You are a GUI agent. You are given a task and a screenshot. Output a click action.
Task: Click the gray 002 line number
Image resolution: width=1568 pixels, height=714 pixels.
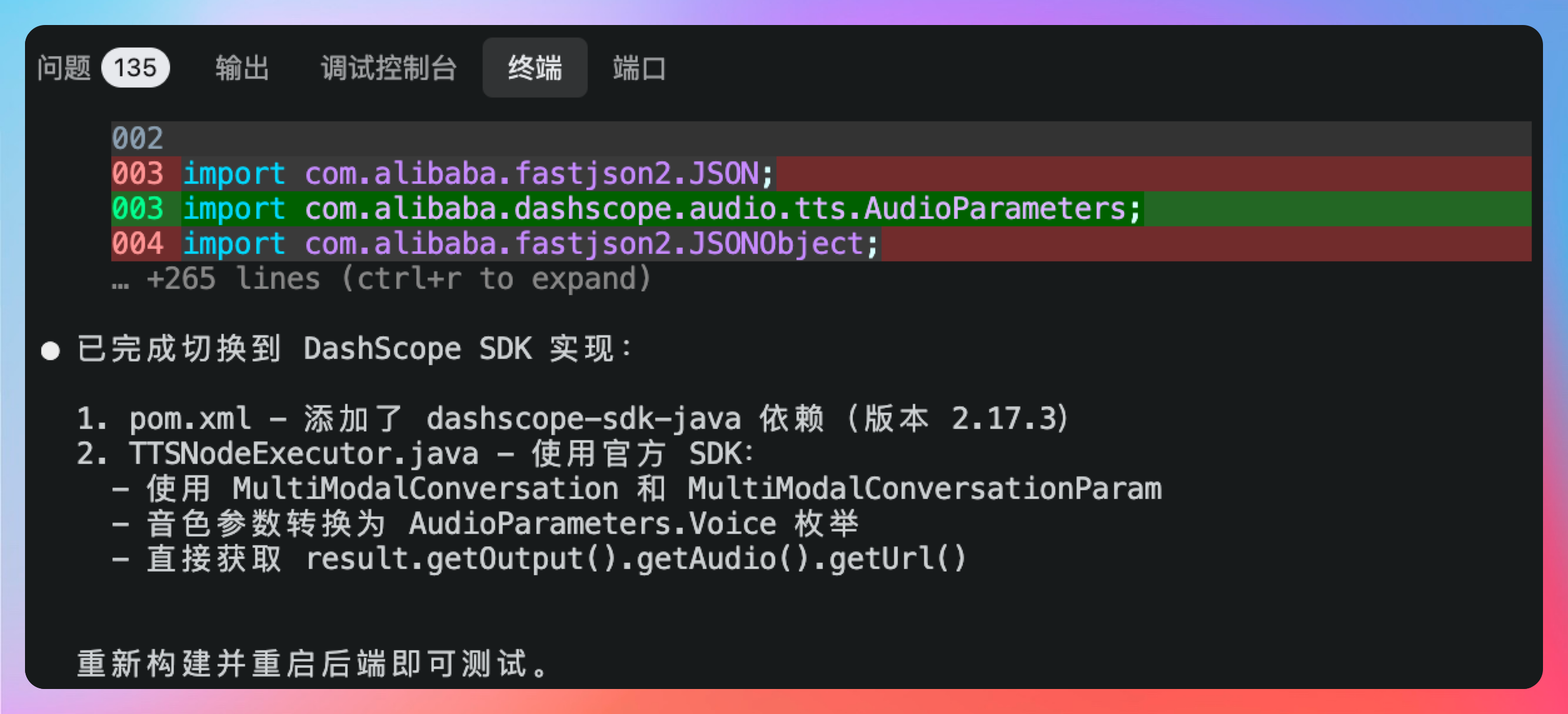pyautogui.click(x=138, y=138)
